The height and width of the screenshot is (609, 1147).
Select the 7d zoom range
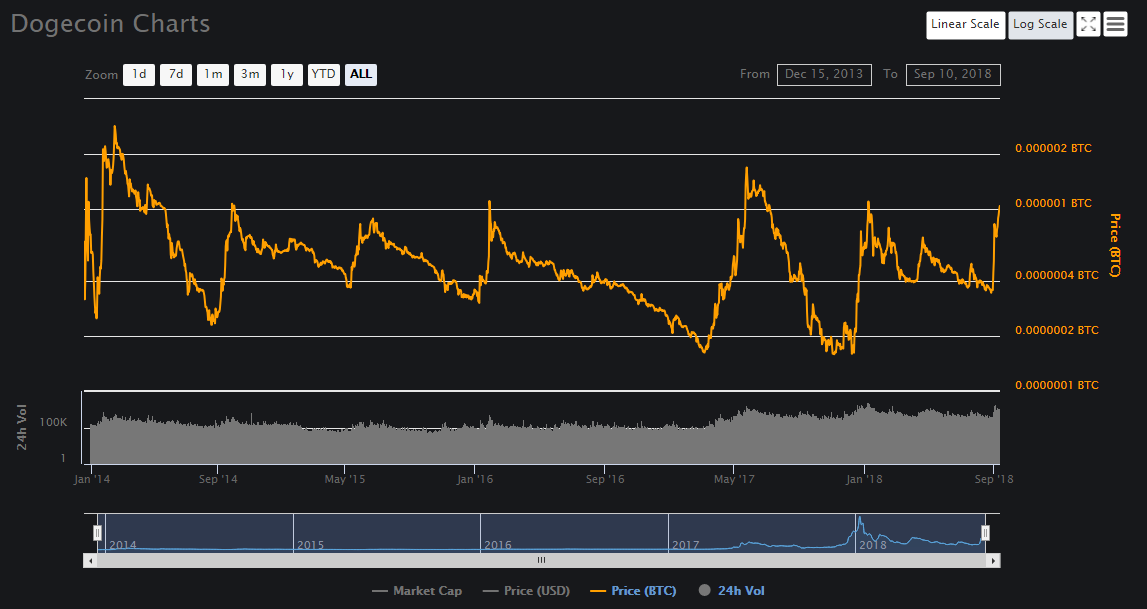coord(176,75)
